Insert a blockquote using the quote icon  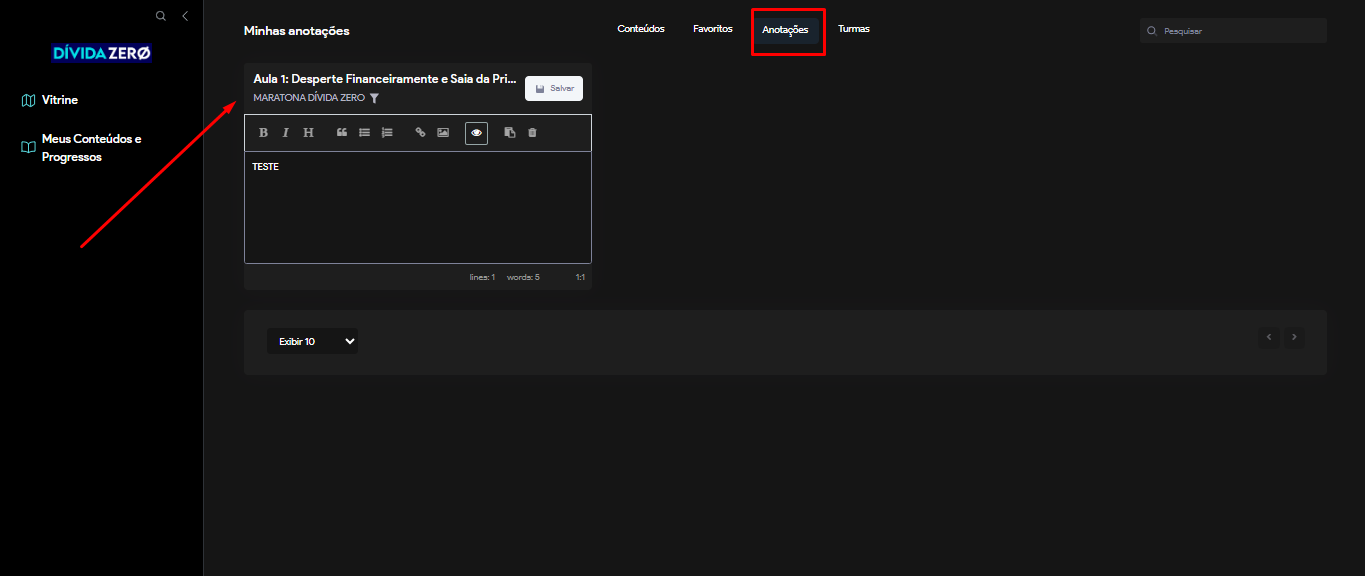(x=342, y=133)
